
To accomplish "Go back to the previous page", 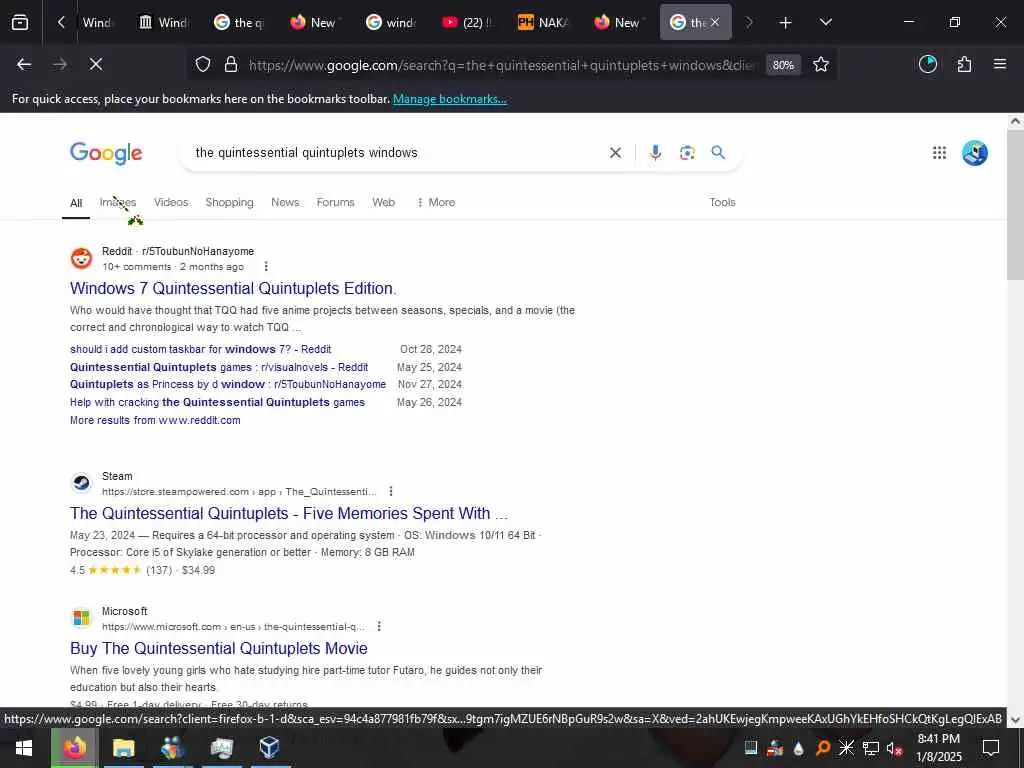I will 24,64.
